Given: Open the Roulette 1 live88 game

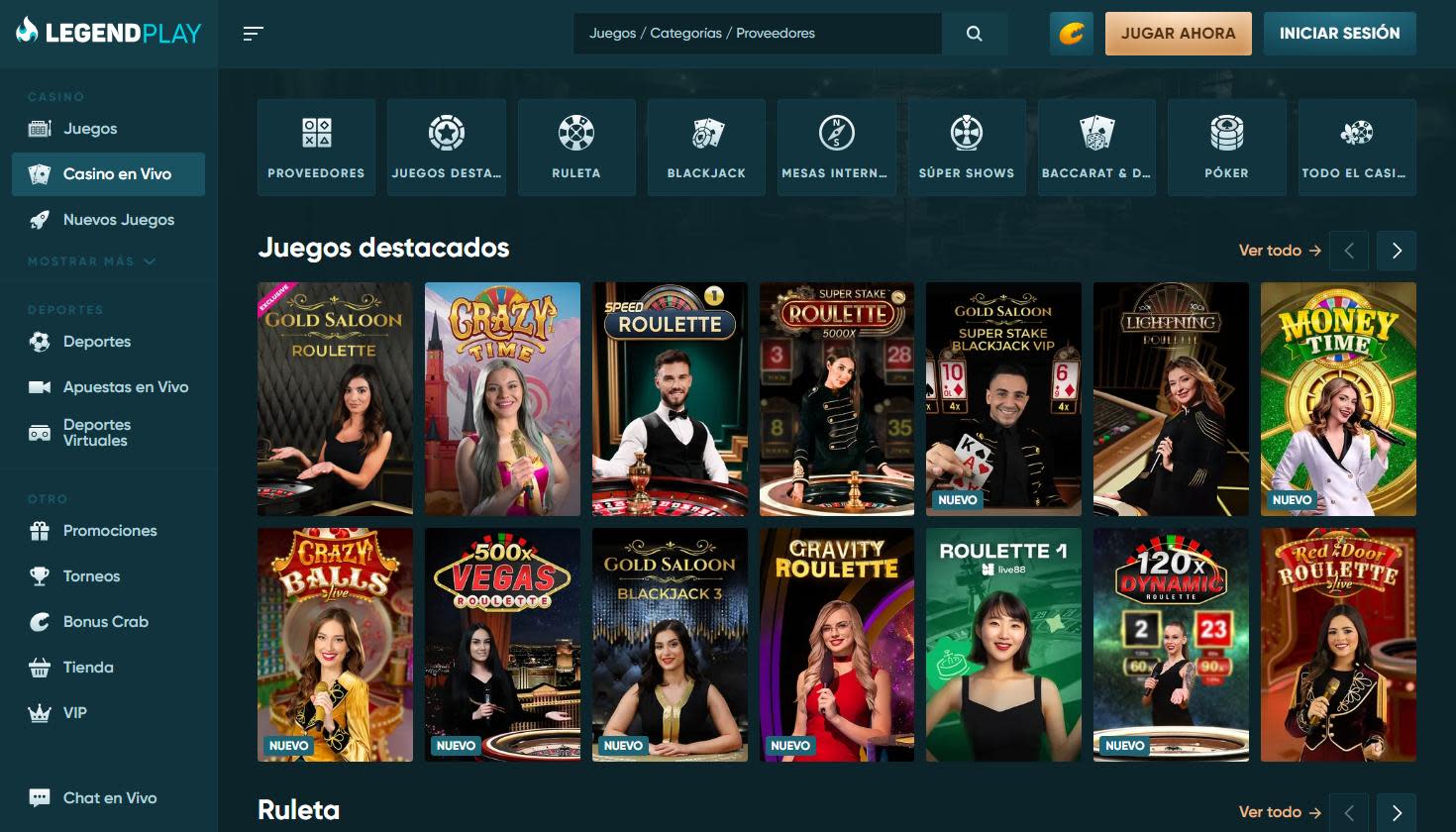Looking at the screenshot, I should 1003,645.
